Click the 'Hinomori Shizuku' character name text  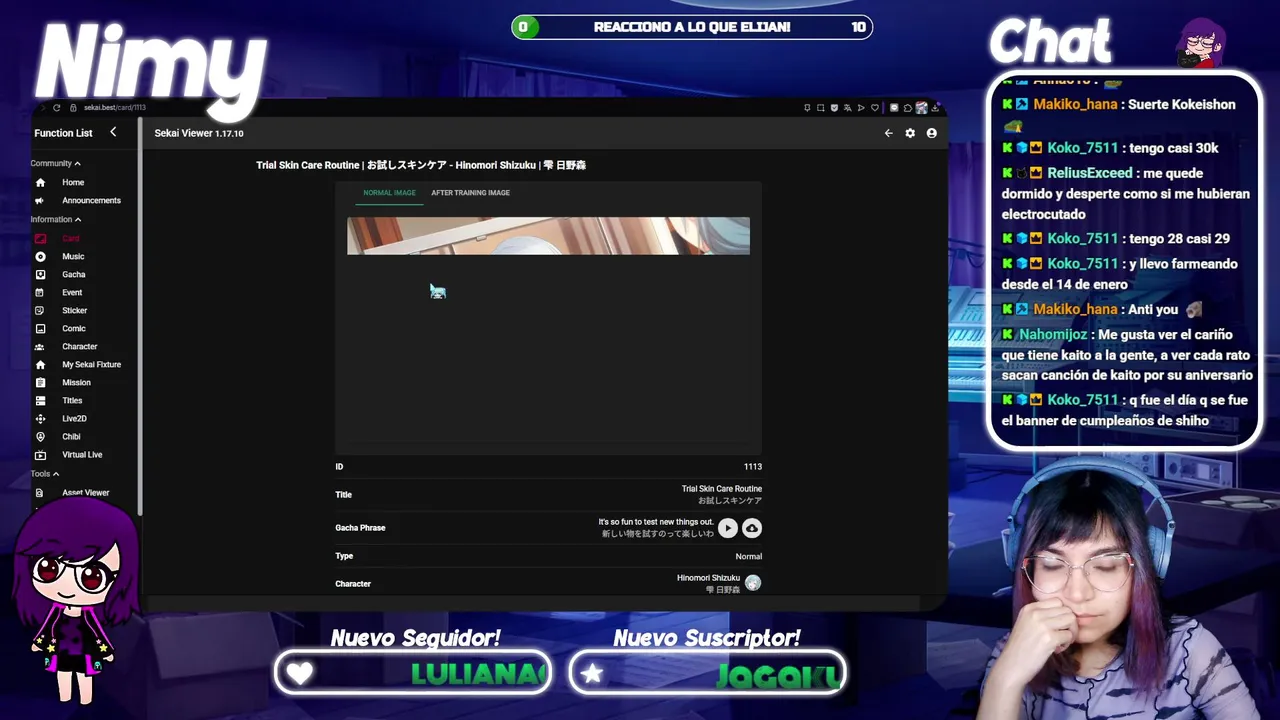click(708, 578)
